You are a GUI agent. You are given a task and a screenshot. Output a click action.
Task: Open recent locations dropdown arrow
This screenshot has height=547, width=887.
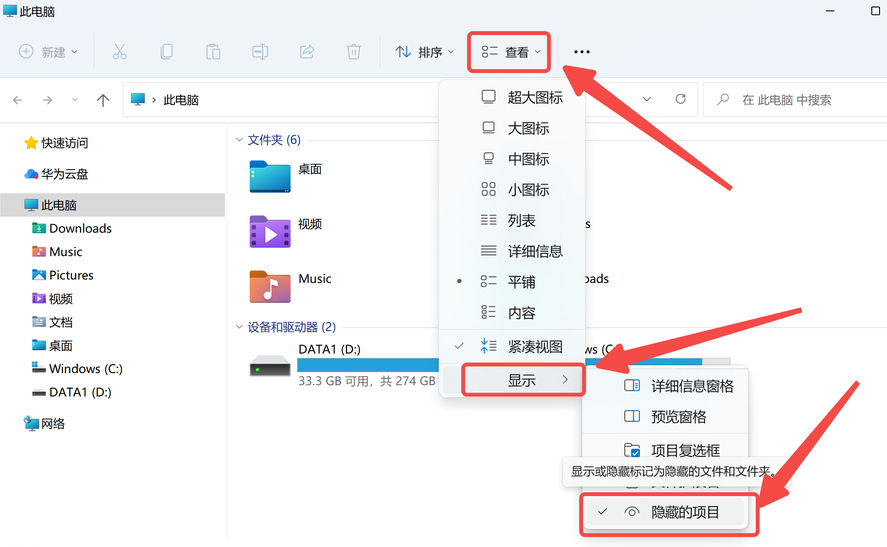(75, 100)
